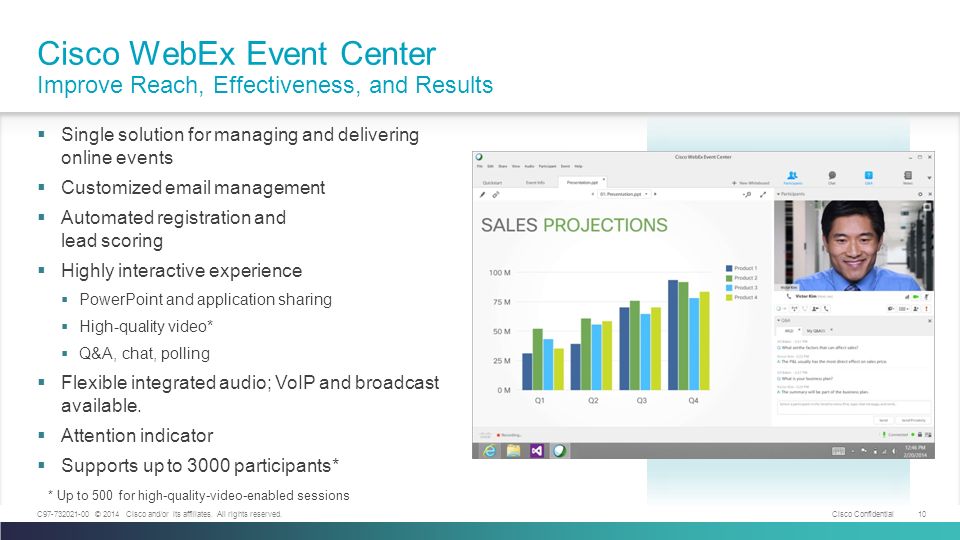Switch to the Quickstart tab
The height and width of the screenshot is (540, 960).
[x=492, y=182]
